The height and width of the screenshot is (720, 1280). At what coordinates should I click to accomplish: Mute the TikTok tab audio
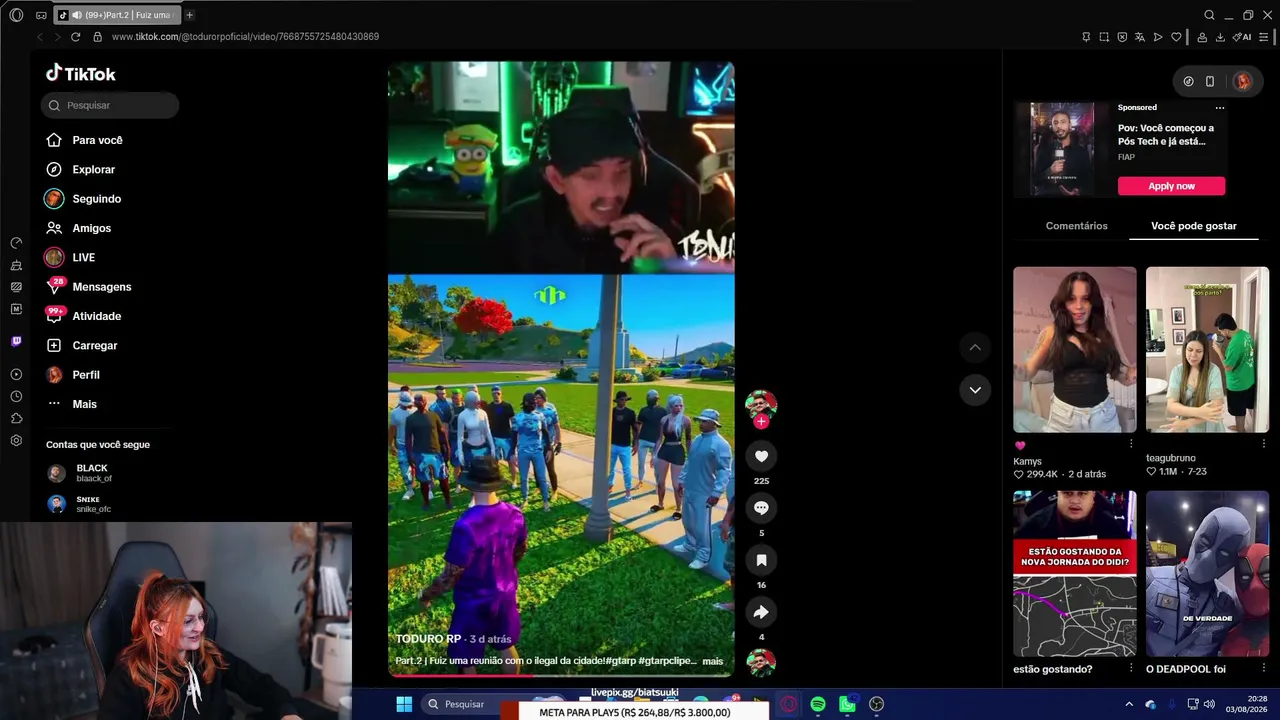(x=77, y=15)
